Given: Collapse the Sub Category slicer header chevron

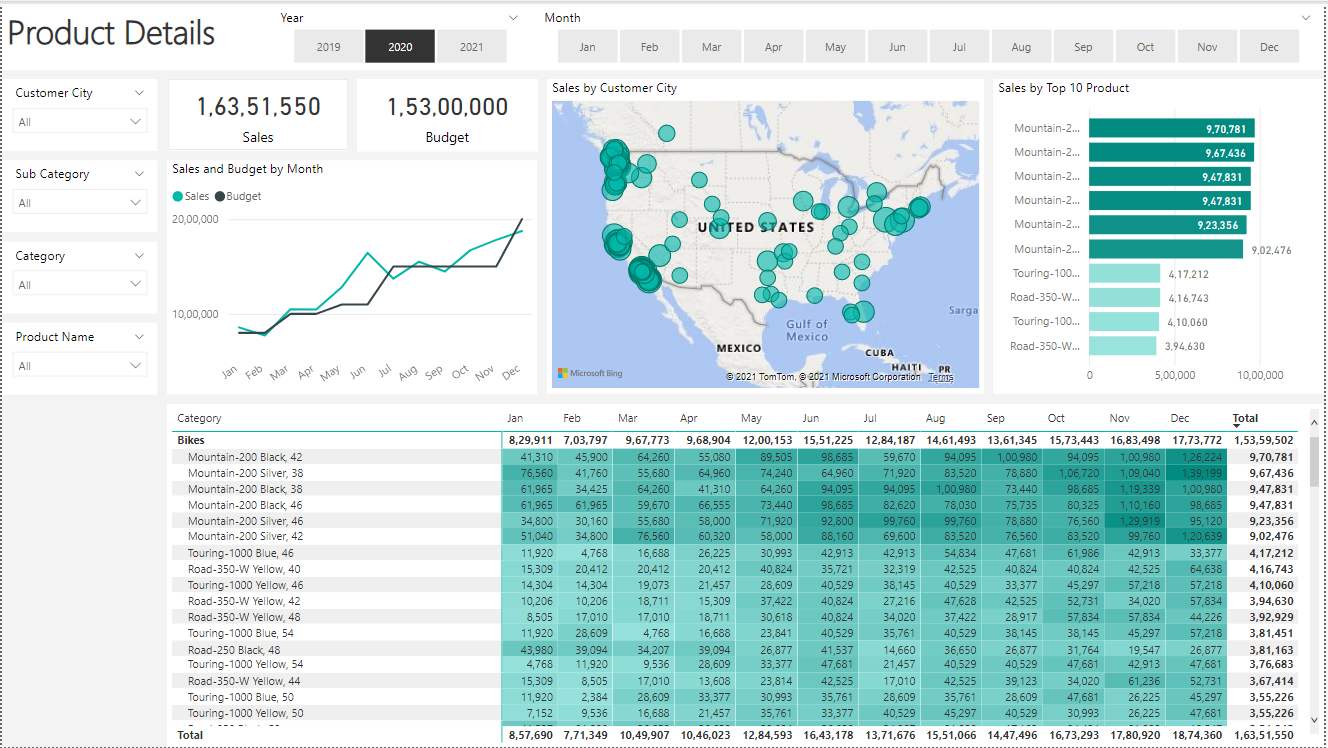Looking at the screenshot, I should point(139,174).
